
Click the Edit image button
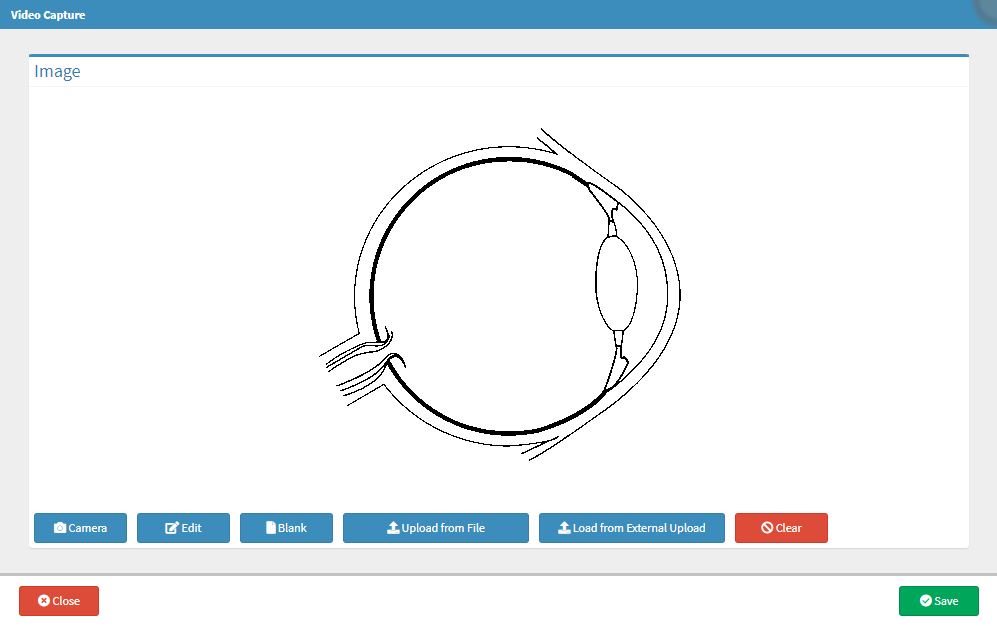183,527
